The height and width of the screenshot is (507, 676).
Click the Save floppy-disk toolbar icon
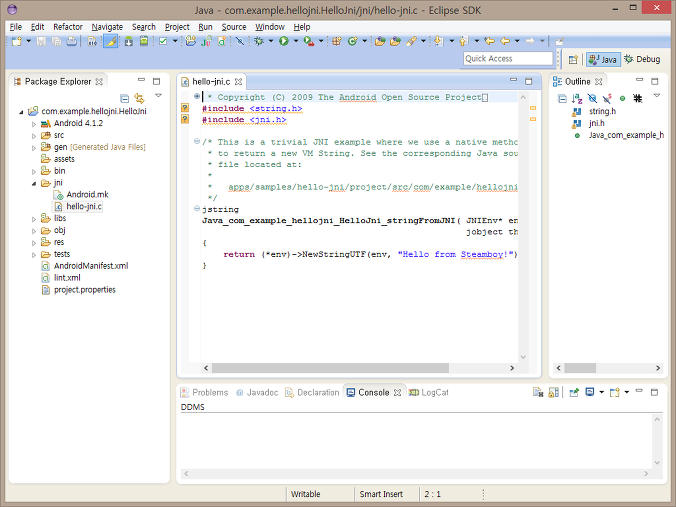tap(41, 41)
